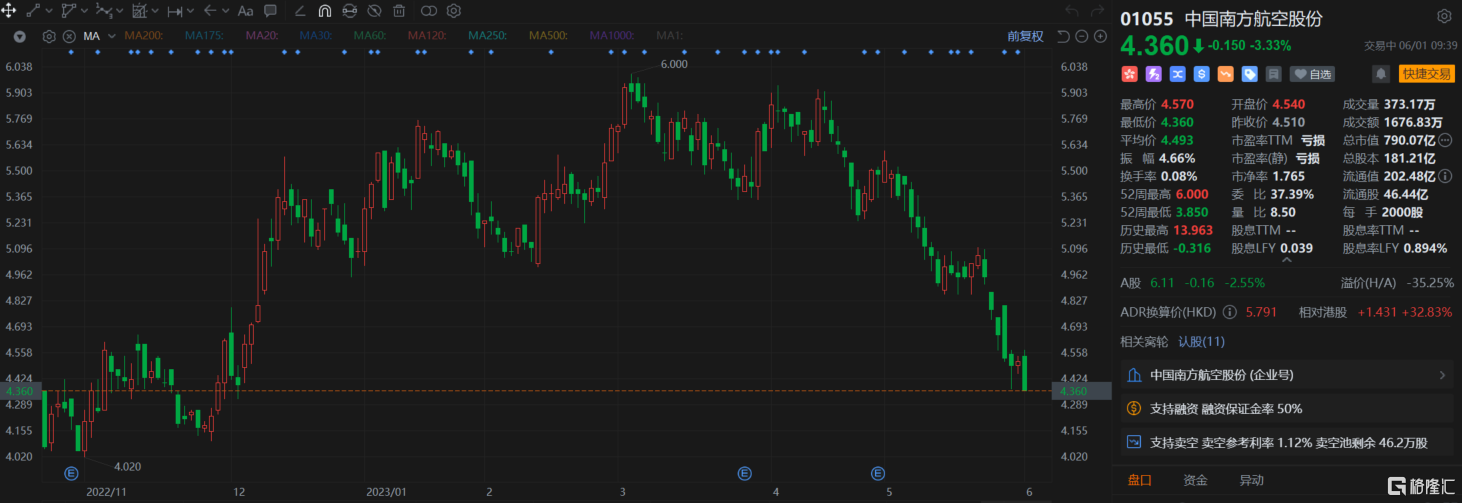Click the earnings E marker near 2022/11
The image size is (1462, 503).
pyautogui.click(x=72, y=472)
